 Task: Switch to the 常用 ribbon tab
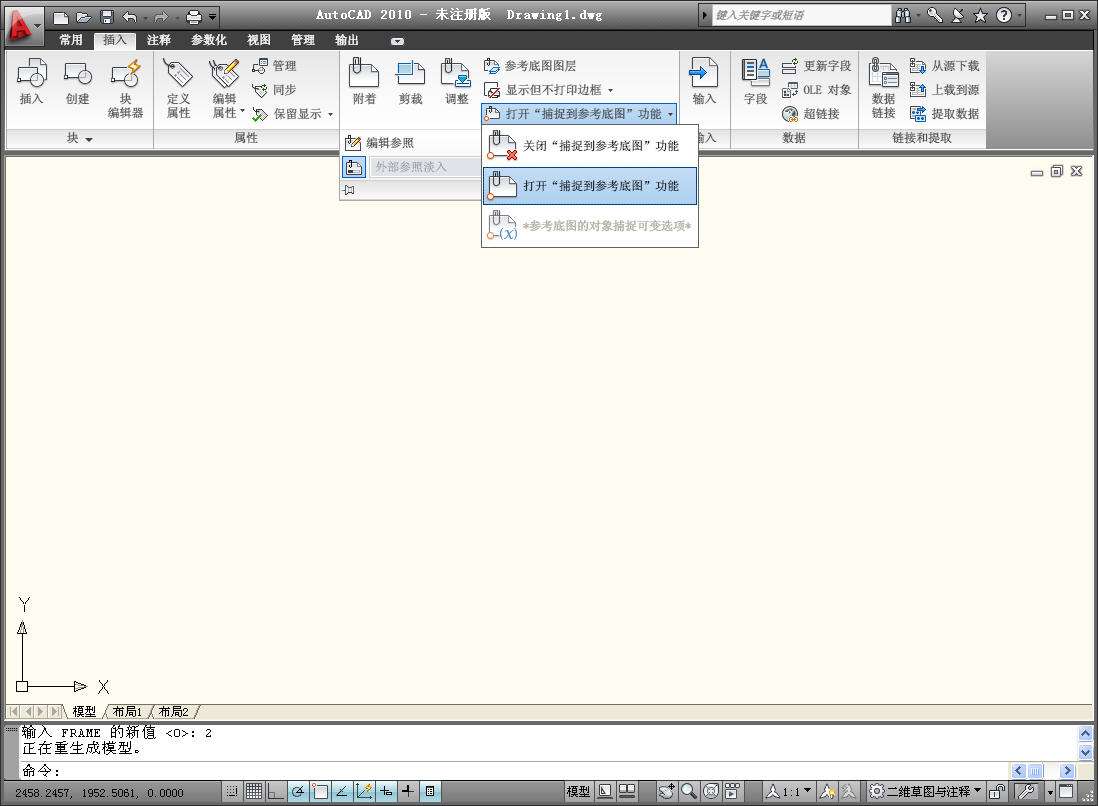71,40
